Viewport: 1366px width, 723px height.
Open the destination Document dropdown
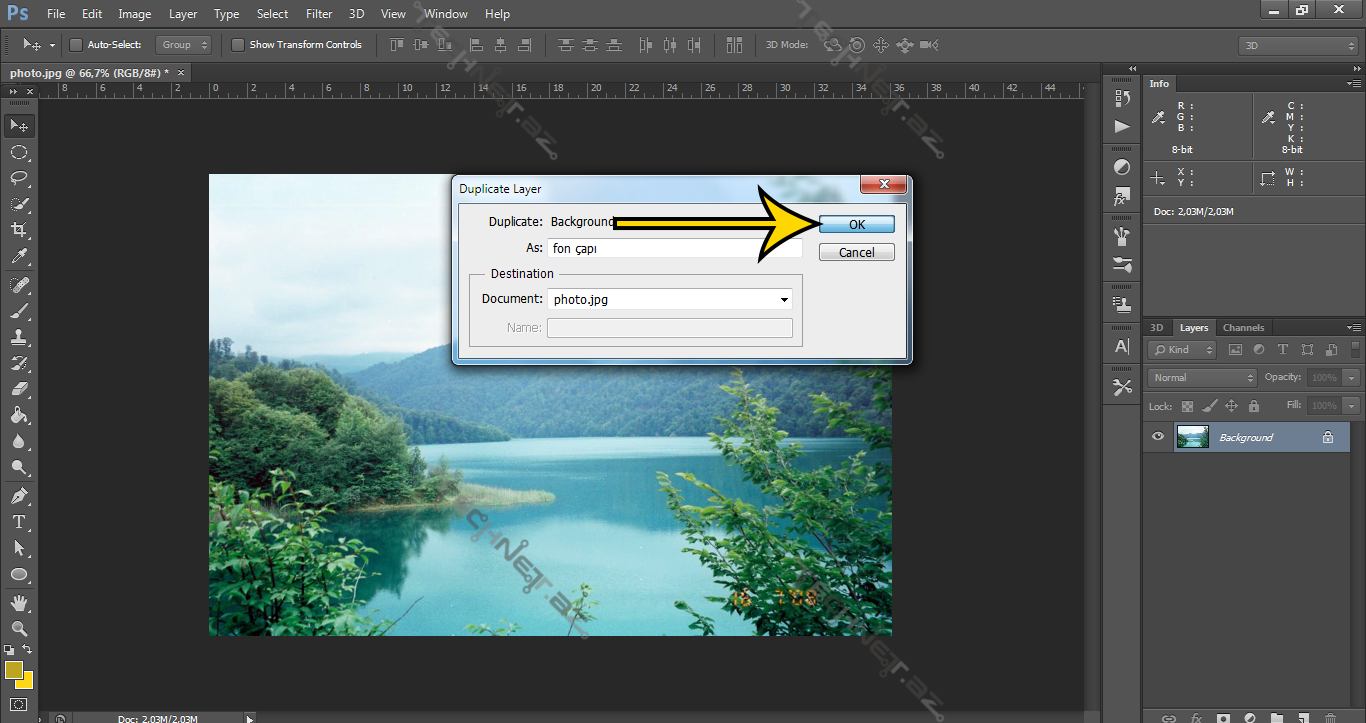click(x=670, y=299)
